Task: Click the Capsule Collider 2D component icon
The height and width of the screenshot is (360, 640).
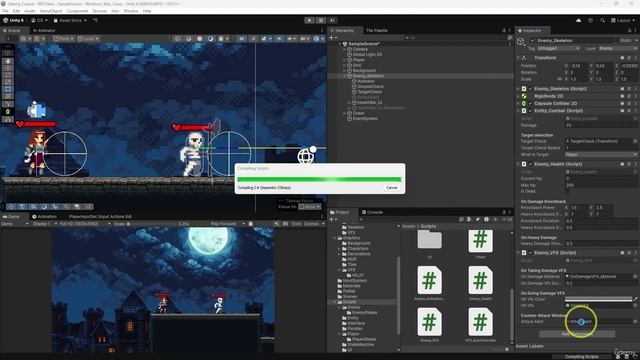Action: click(x=524, y=104)
